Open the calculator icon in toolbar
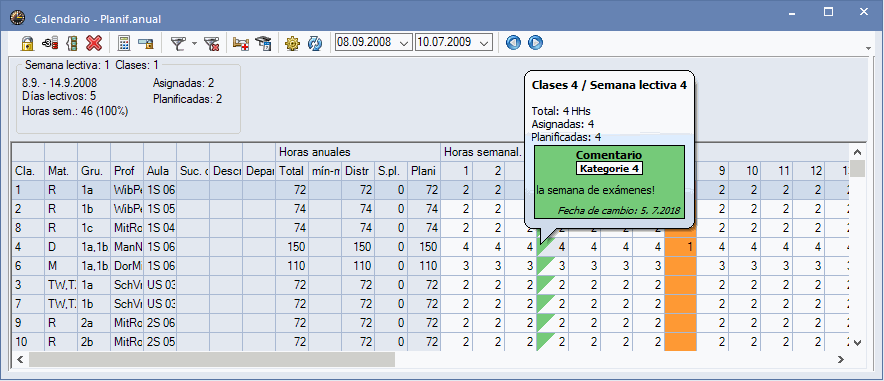This screenshot has width=884, height=381. [124, 43]
